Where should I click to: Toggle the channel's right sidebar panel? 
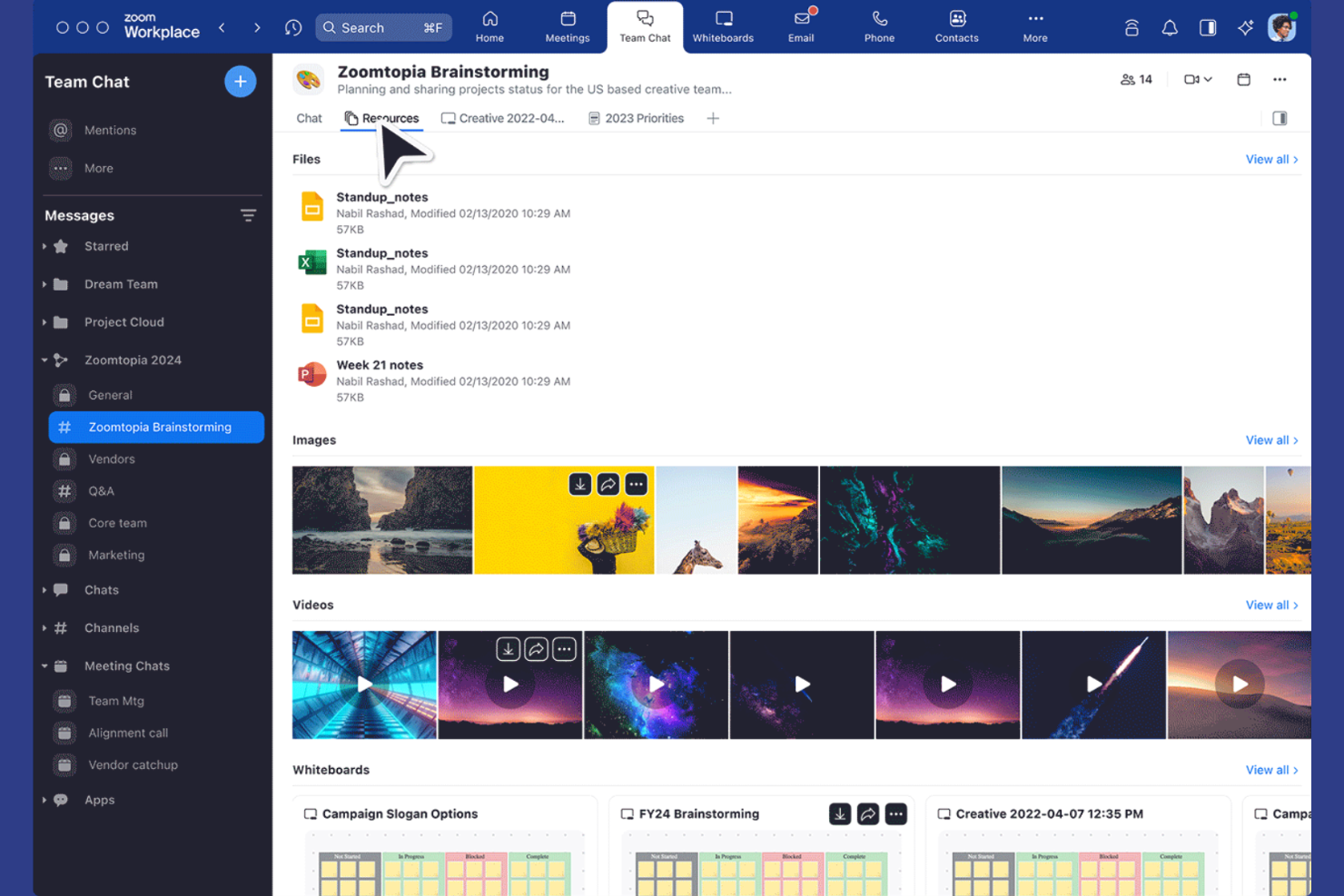point(1280,118)
